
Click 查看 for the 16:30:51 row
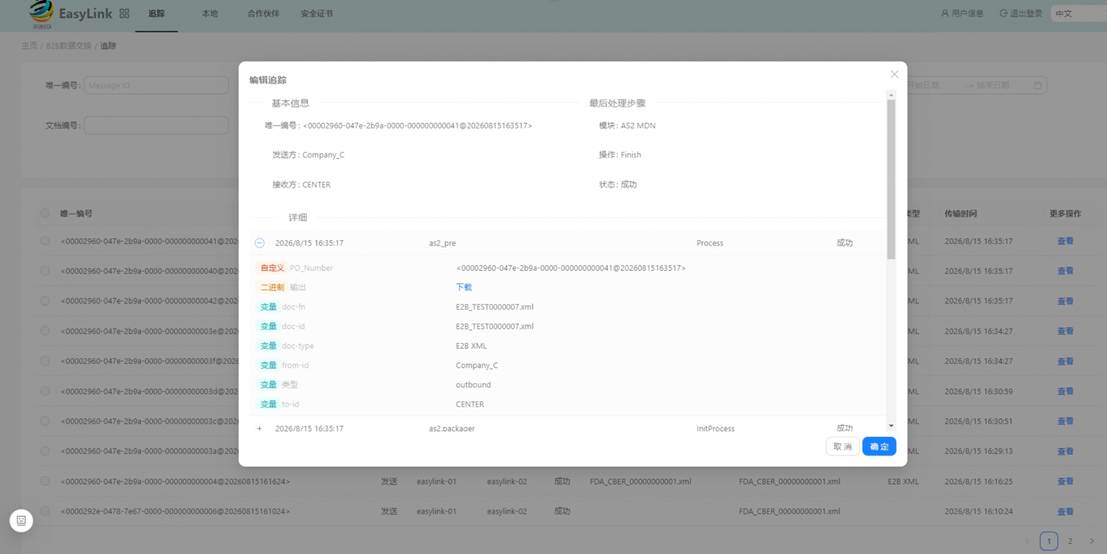1065,421
